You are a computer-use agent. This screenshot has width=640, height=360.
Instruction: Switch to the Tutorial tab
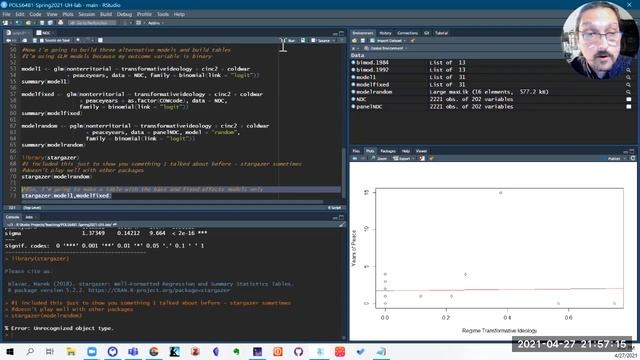[x=441, y=33]
